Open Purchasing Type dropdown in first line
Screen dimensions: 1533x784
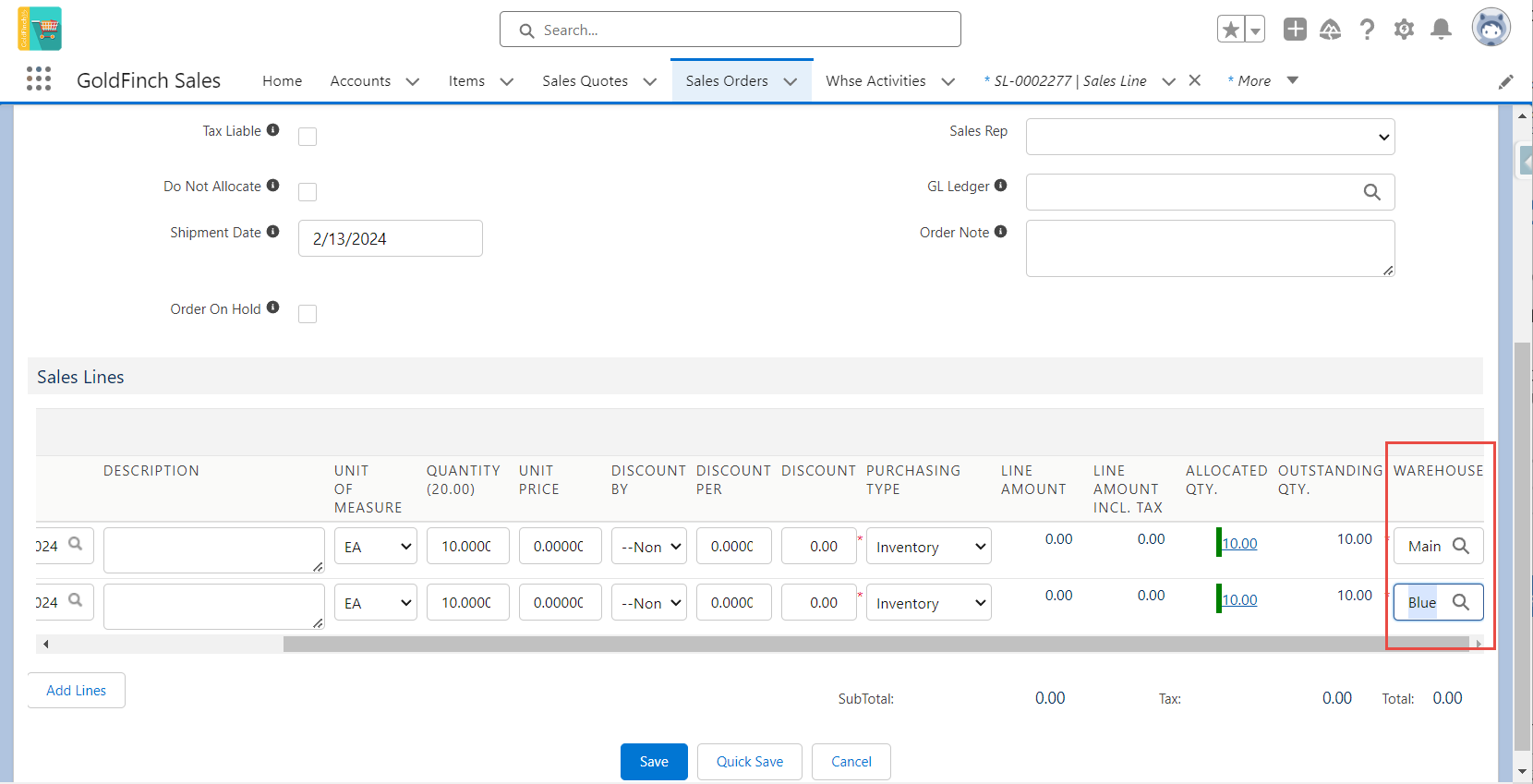(929, 546)
